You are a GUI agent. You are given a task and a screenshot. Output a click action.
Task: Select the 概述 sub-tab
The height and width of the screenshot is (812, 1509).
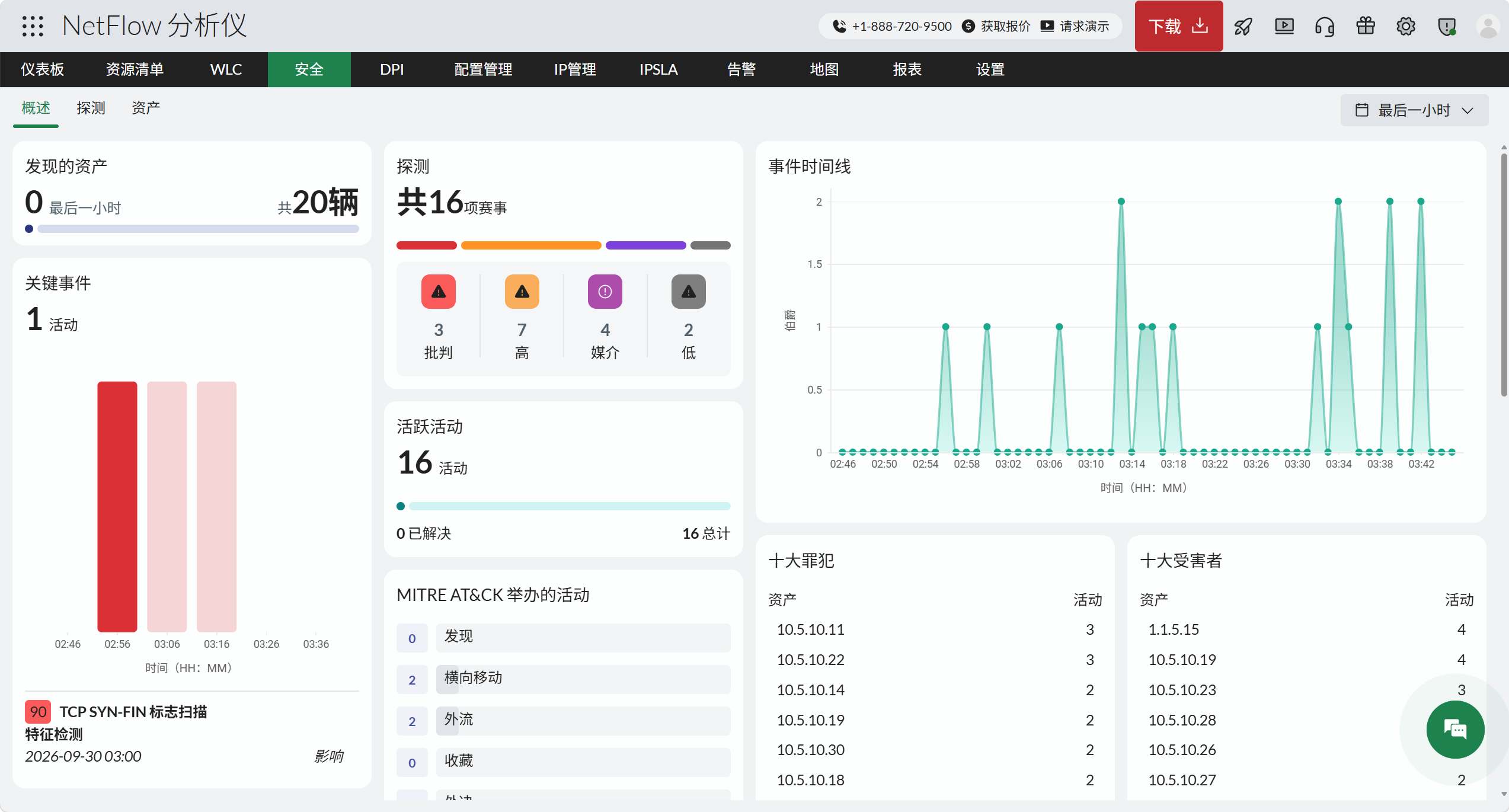36,108
